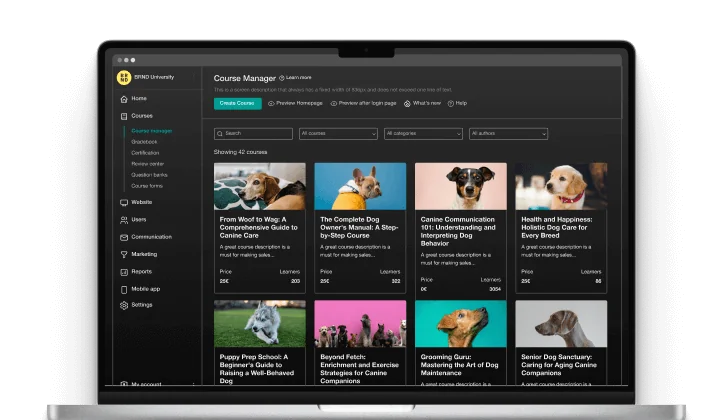
Task: Open the Canine Communication 101 course thumbnail
Action: point(460,186)
